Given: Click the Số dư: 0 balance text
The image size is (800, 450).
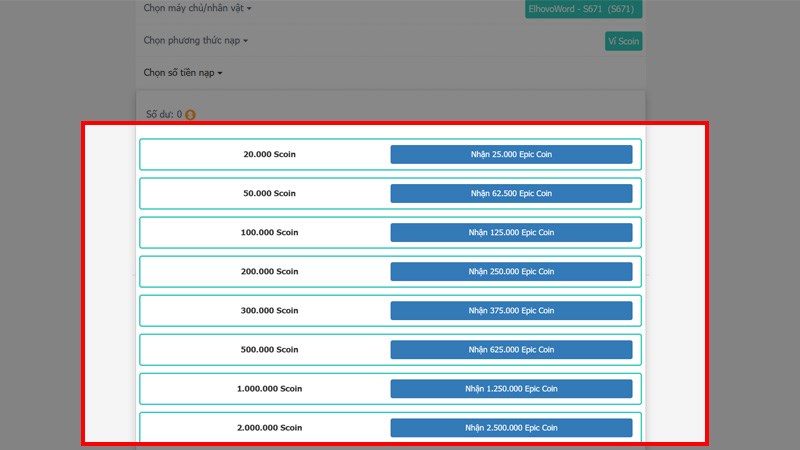Looking at the screenshot, I should pyautogui.click(x=164, y=114).
